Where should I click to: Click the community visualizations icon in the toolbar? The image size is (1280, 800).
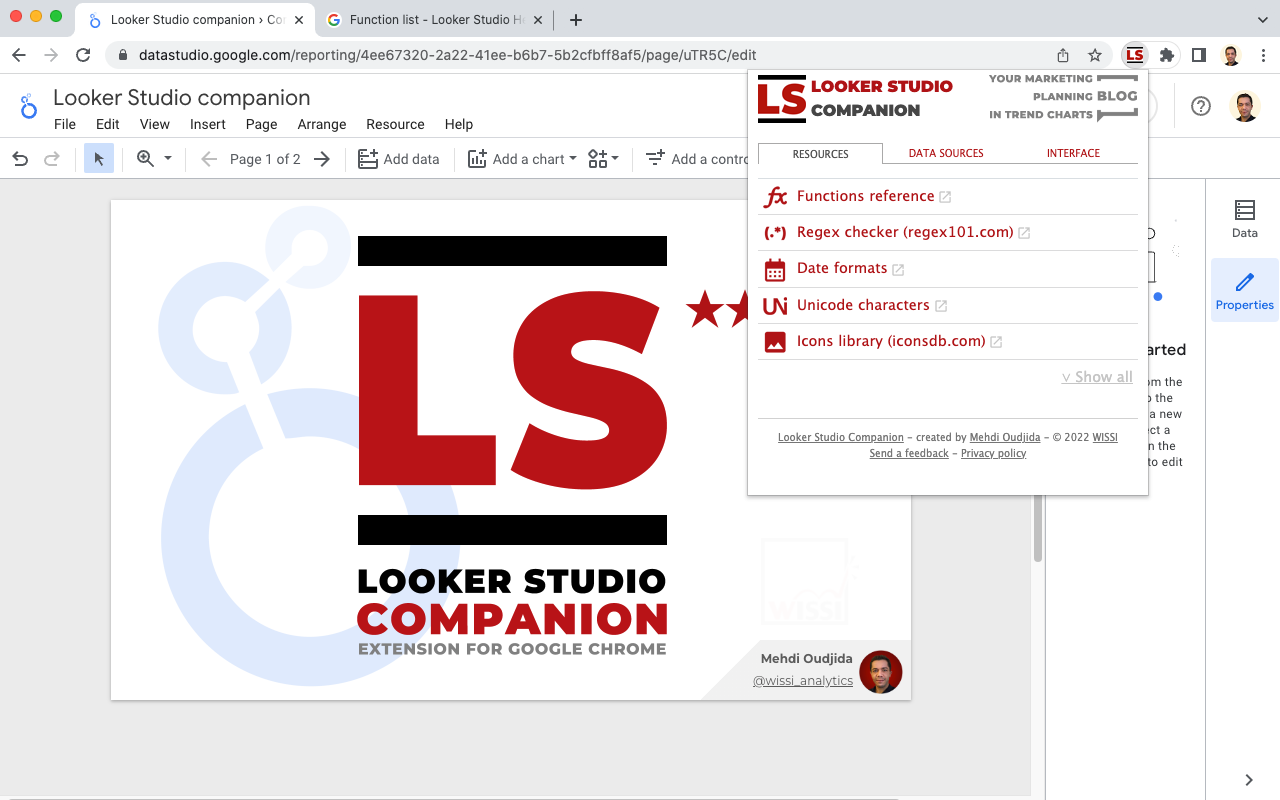click(x=598, y=158)
